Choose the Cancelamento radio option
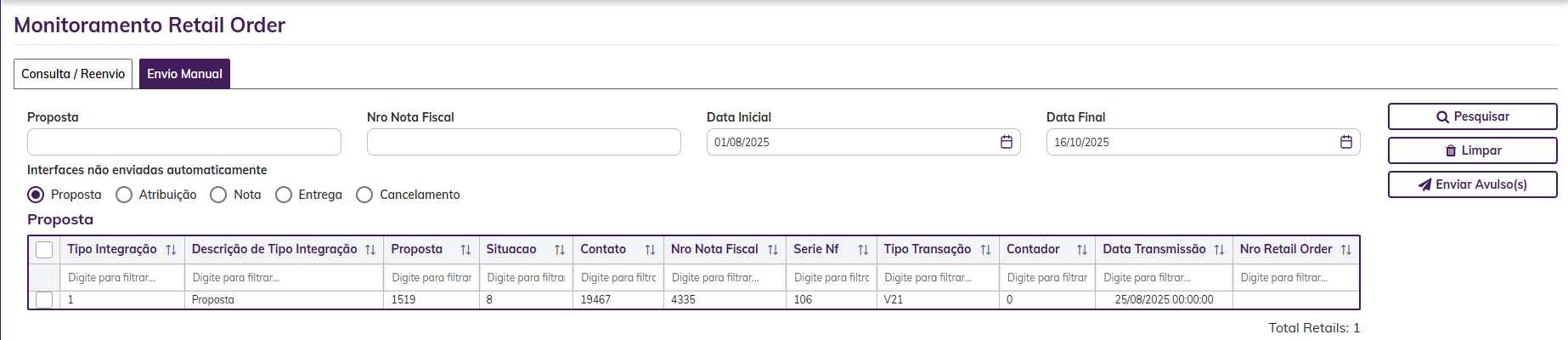This screenshot has width=1568, height=340. tap(364, 195)
